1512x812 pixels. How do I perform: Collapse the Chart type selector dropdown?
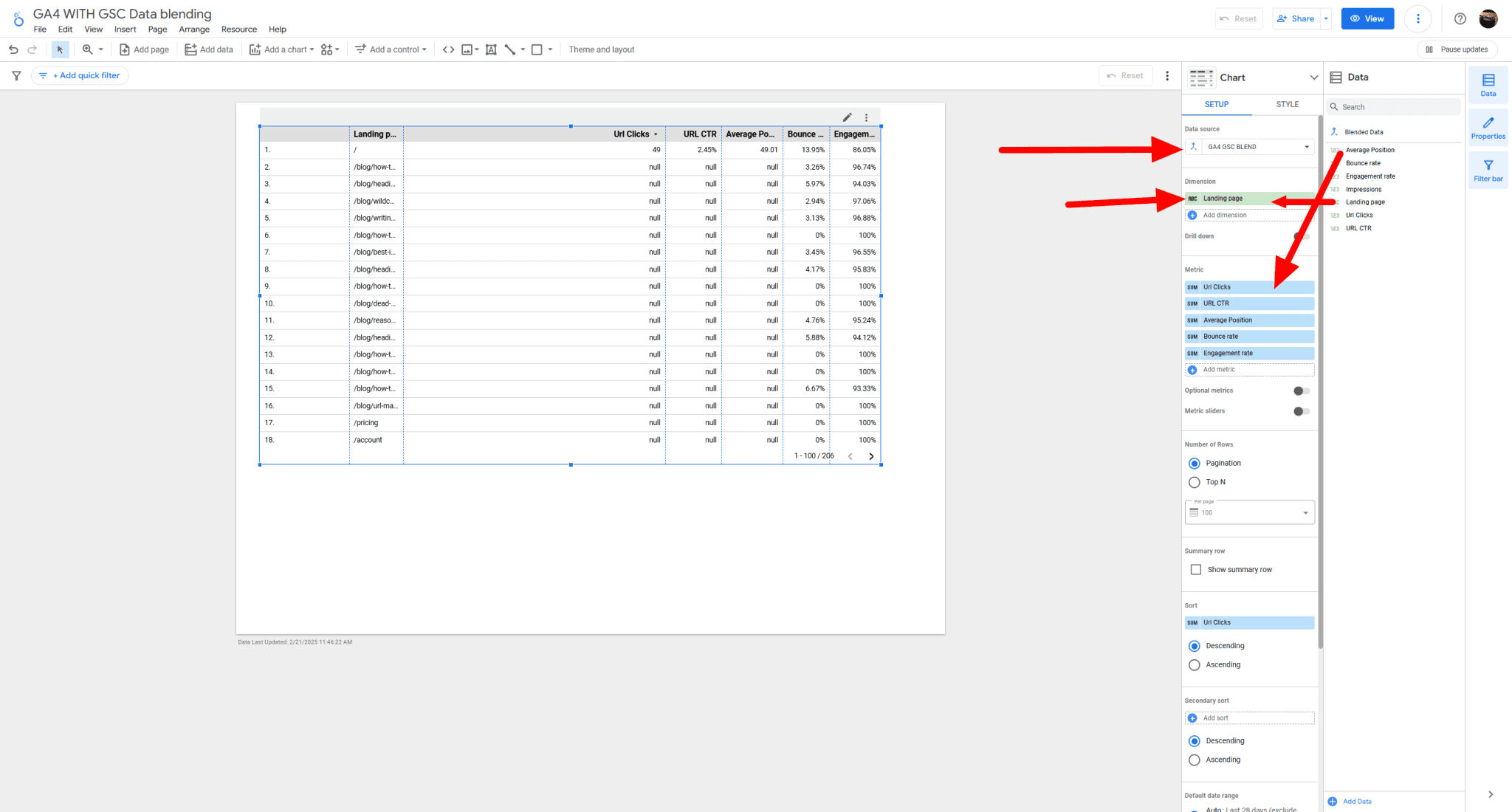coord(1313,77)
